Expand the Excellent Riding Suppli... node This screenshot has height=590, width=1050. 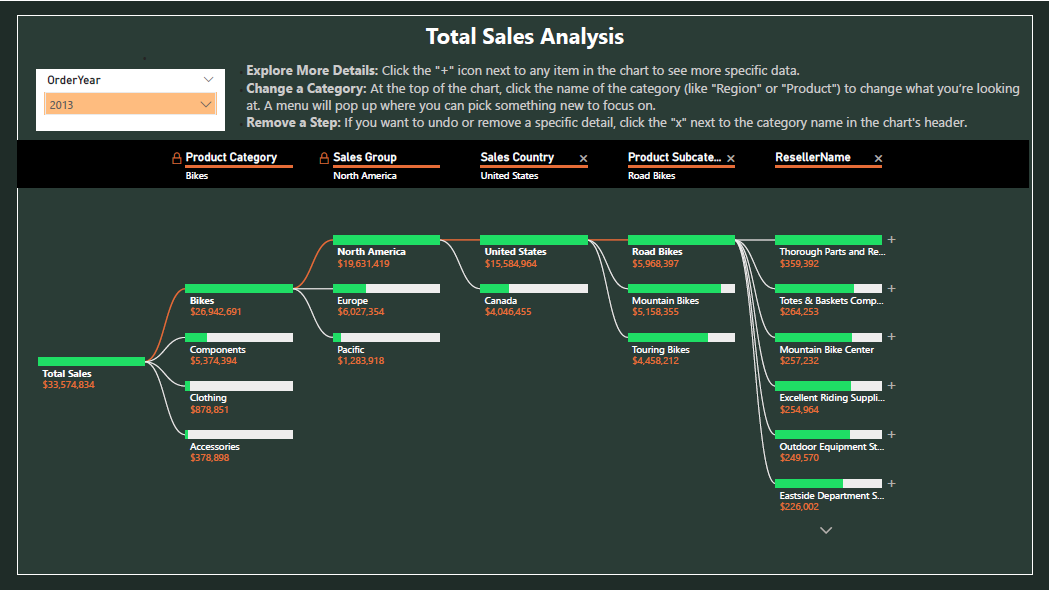[x=891, y=386]
